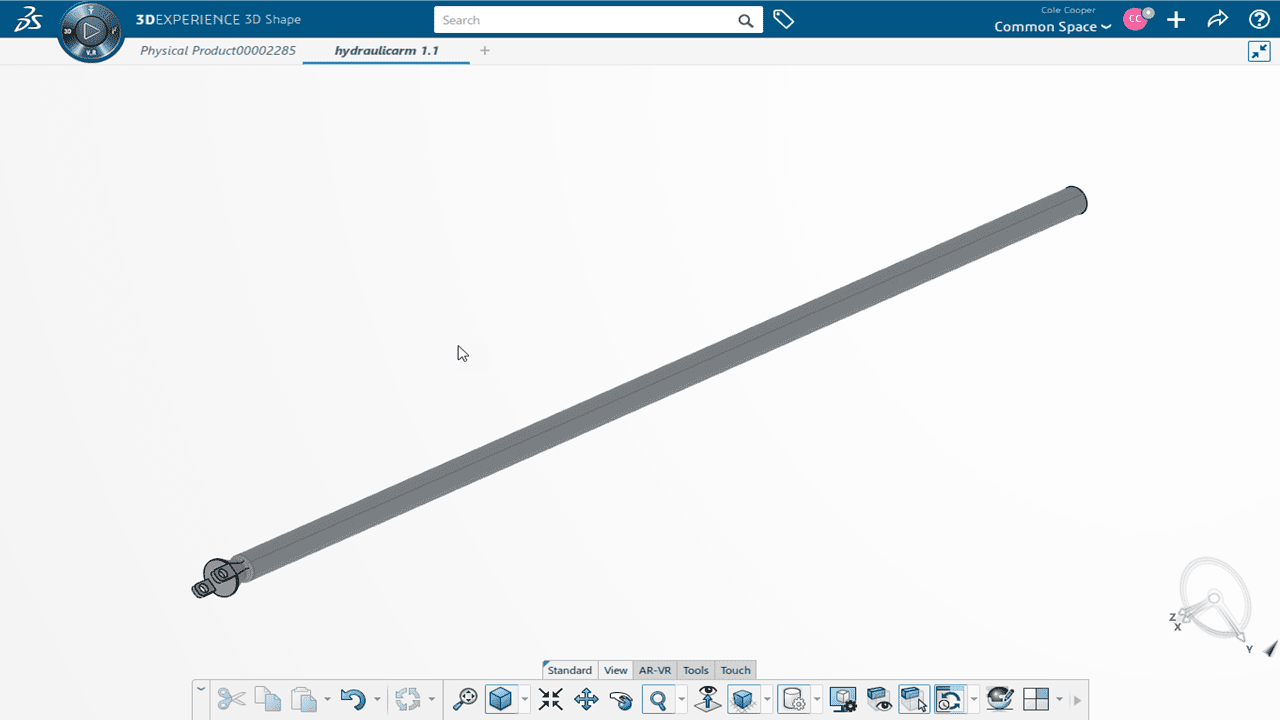
Task: Click the Undo arrow icon
Action: coord(351,699)
